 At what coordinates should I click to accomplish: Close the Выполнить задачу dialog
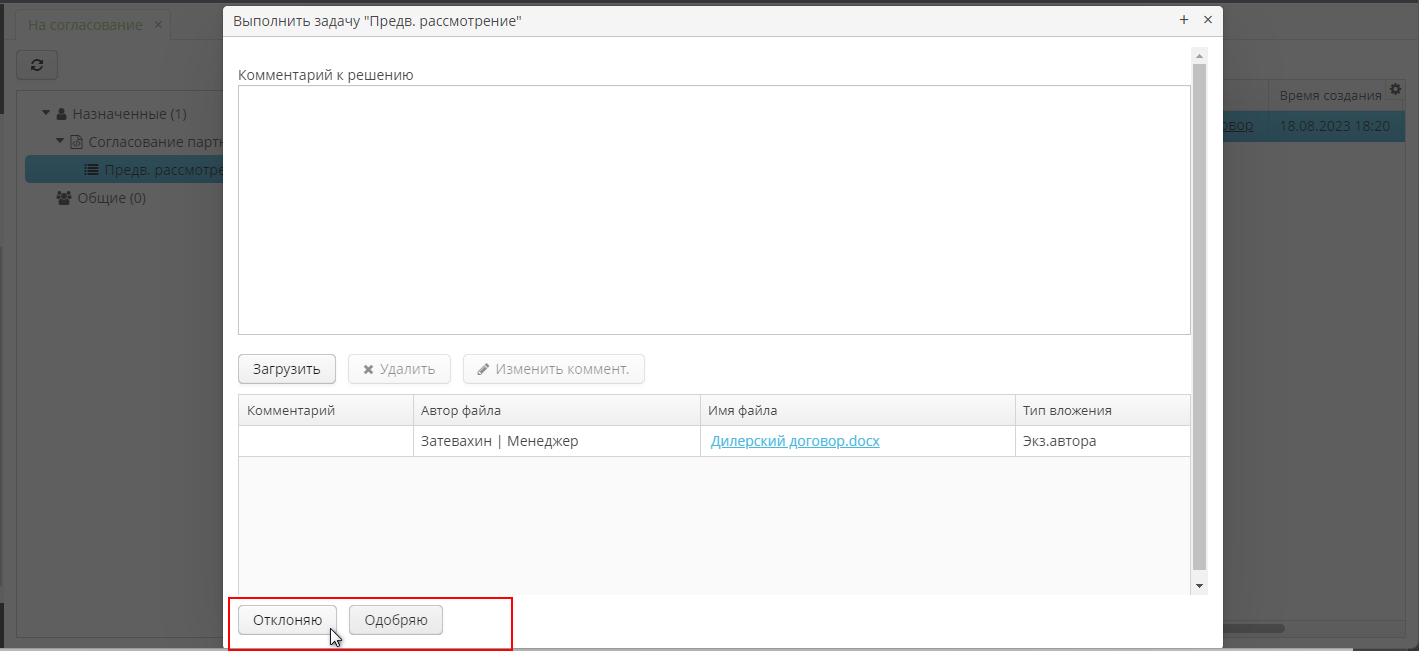1207,20
